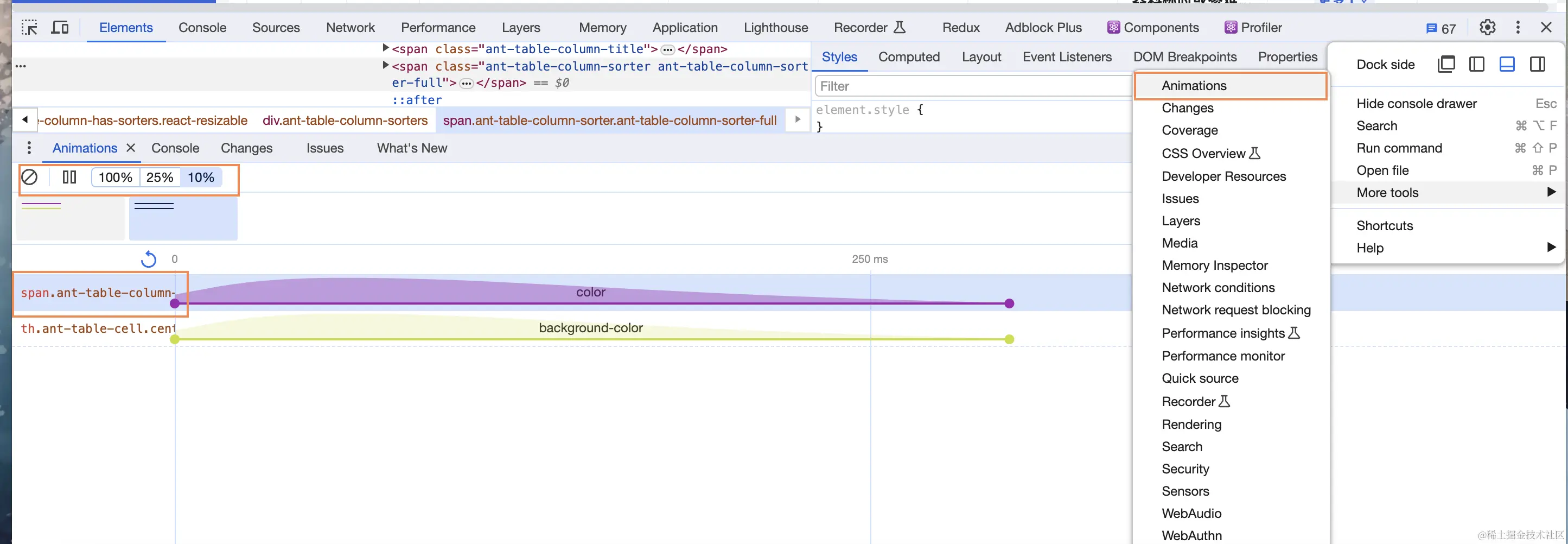This screenshot has height=544, width=1568.
Task: Pause all animations
Action: pos(69,178)
